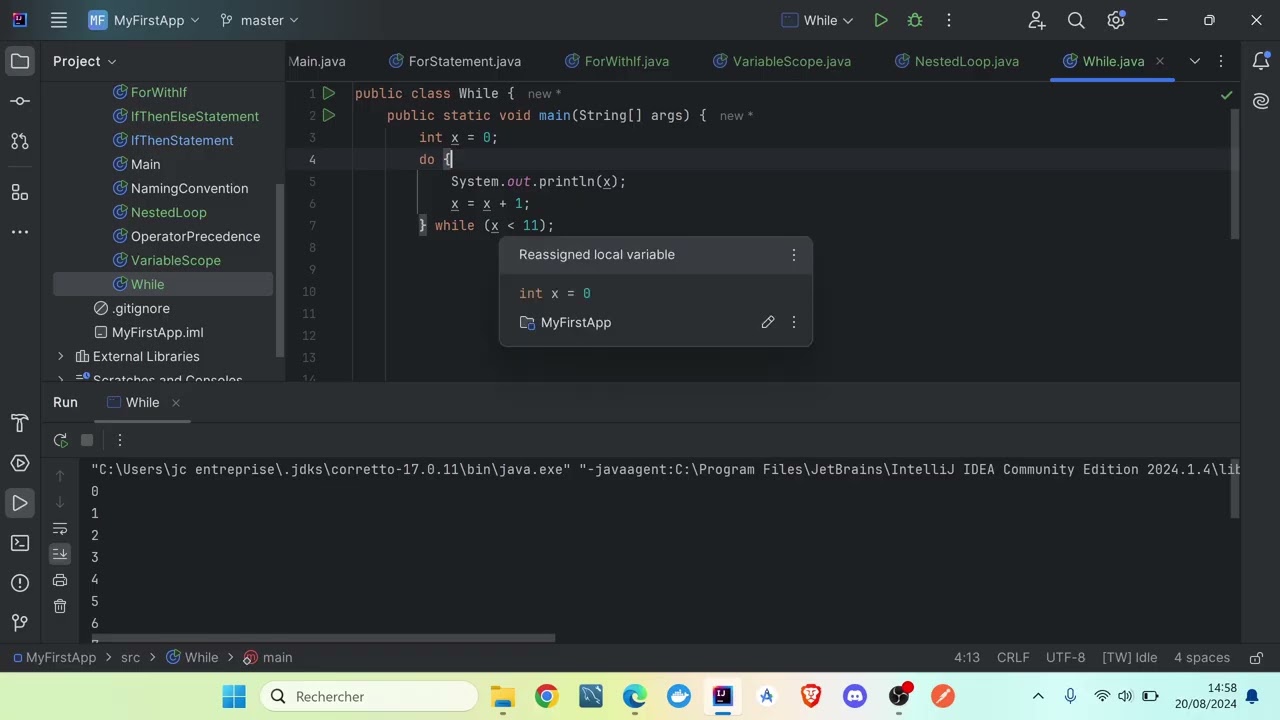Open MyFirstApp project dropdown
Image resolution: width=1280 pixels, height=720 pixels.
pos(144,20)
